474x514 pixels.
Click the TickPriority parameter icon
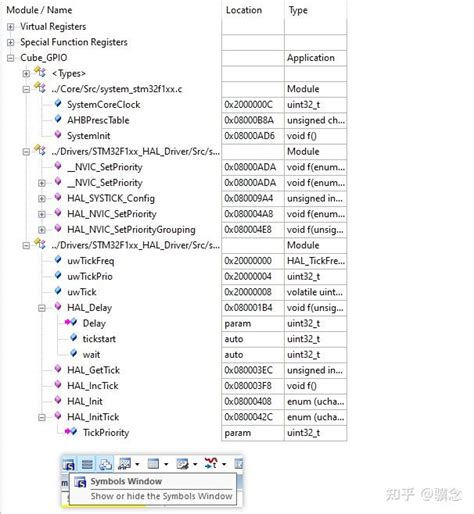(71, 432)
